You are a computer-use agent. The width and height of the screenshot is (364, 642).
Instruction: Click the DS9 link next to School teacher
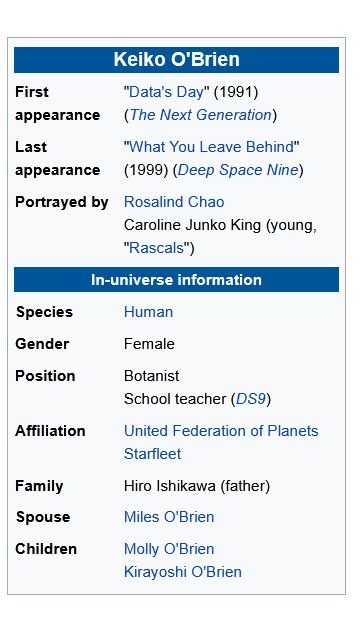click(x=251, y=399)
